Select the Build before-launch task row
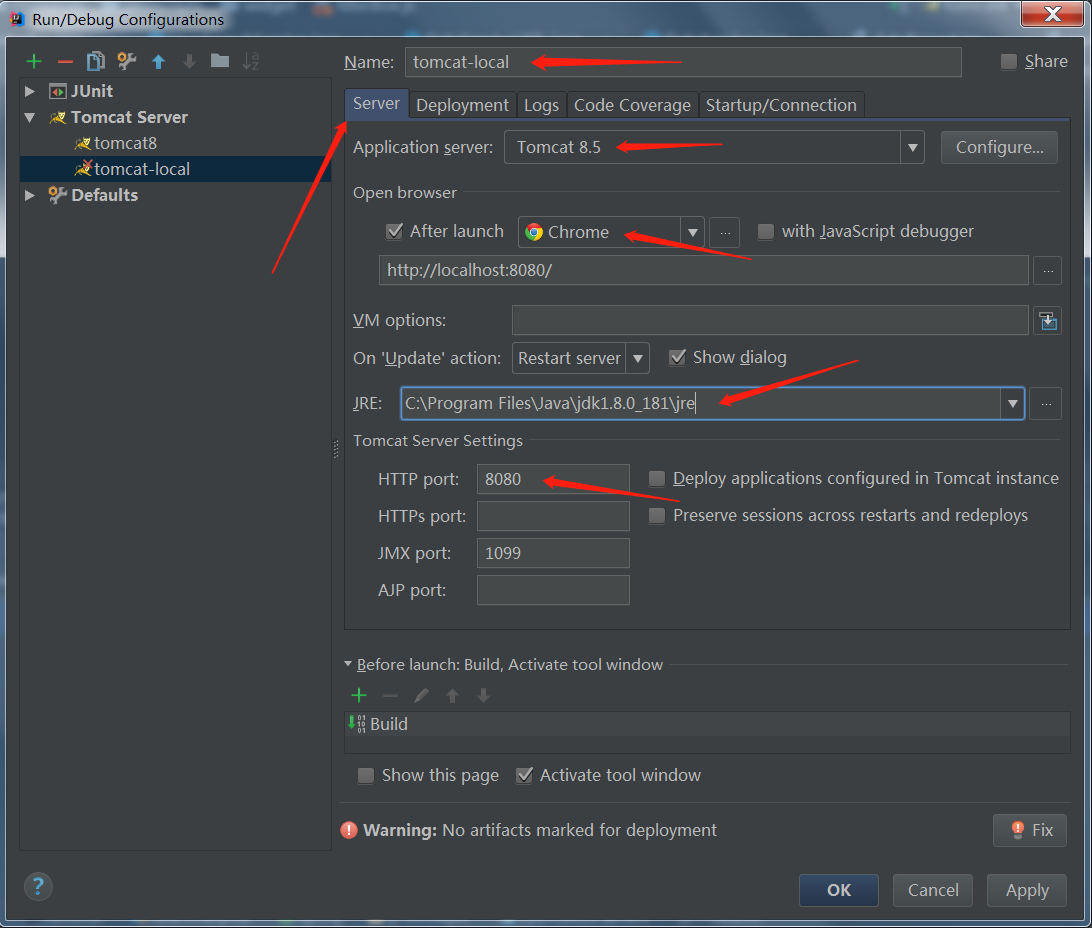 click(x=707, y=724)
